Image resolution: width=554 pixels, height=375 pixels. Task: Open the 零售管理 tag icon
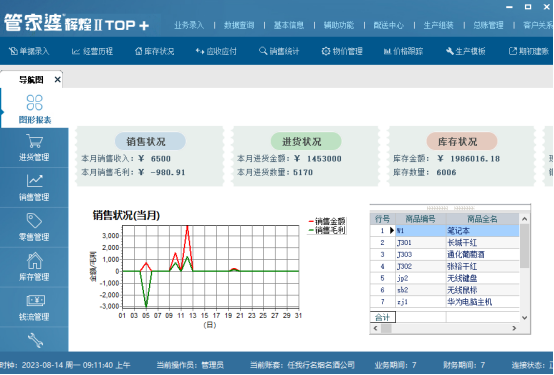pyautogui.click(x=34, y=221)
